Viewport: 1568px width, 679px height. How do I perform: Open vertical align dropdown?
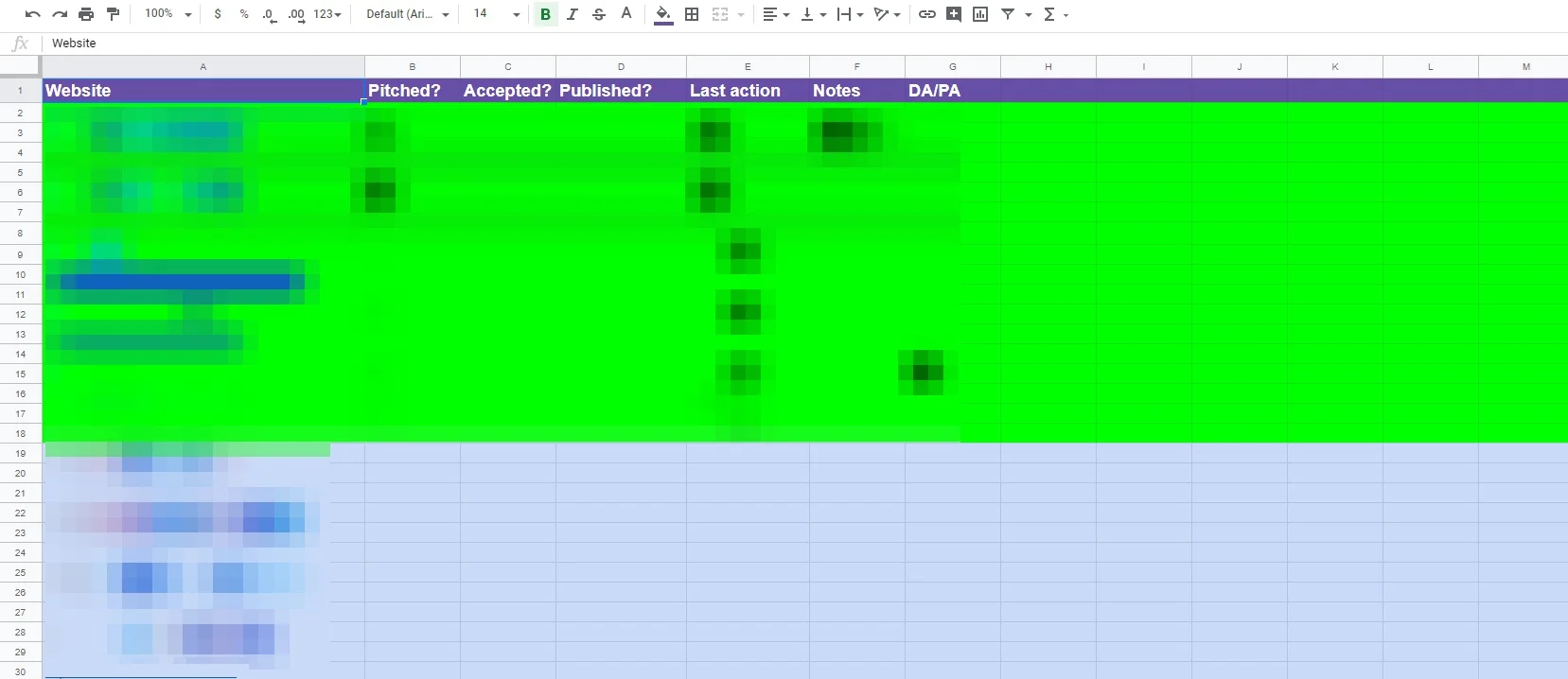813,14
